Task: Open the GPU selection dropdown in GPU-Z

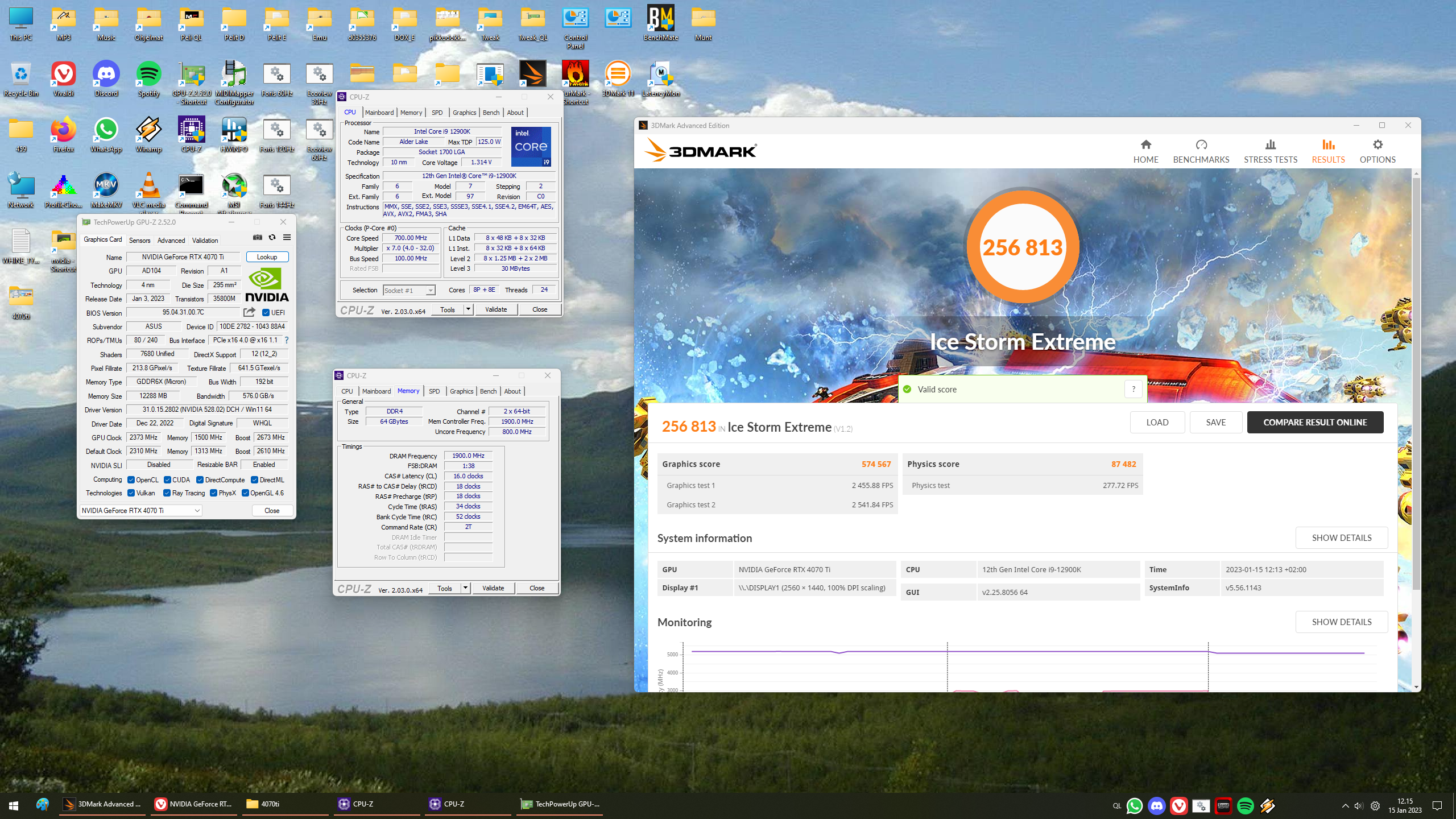Action: pyautogui.click(x=140, y=510)
